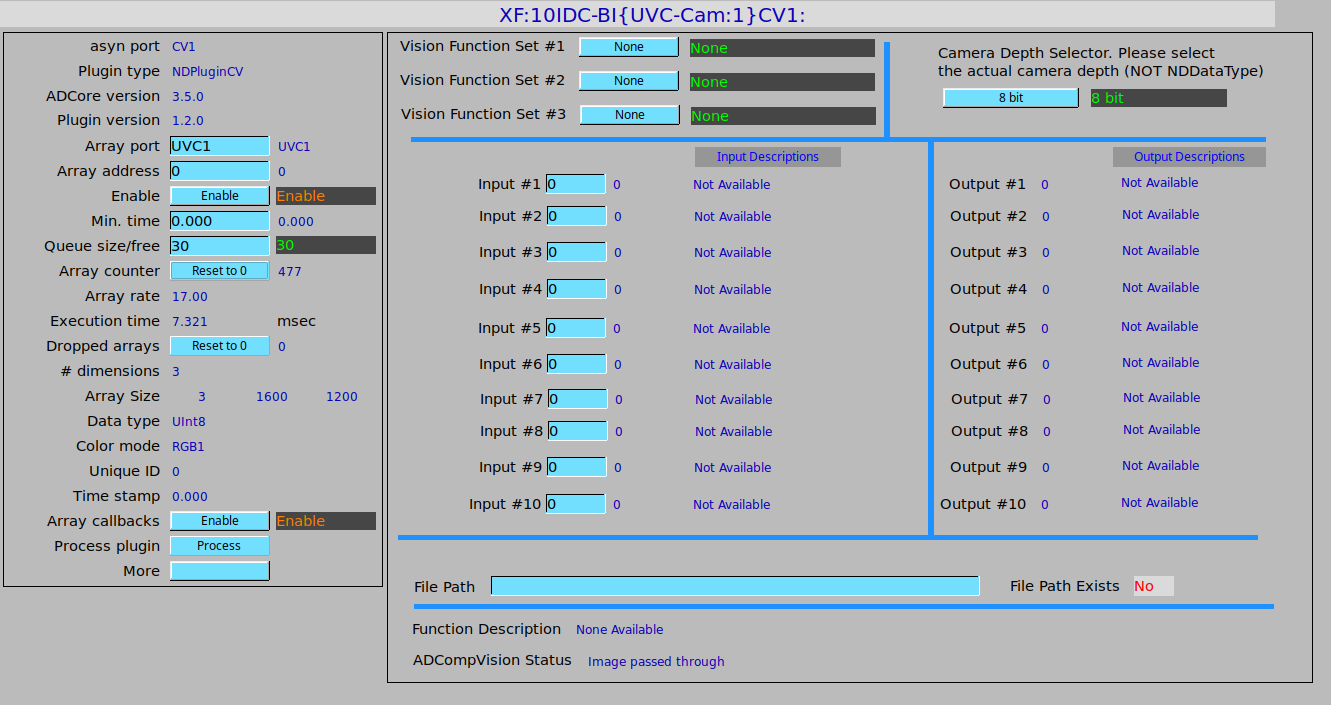Select the Array rate value 17.00
This screenshot has width=1331, height=705.
190,296
